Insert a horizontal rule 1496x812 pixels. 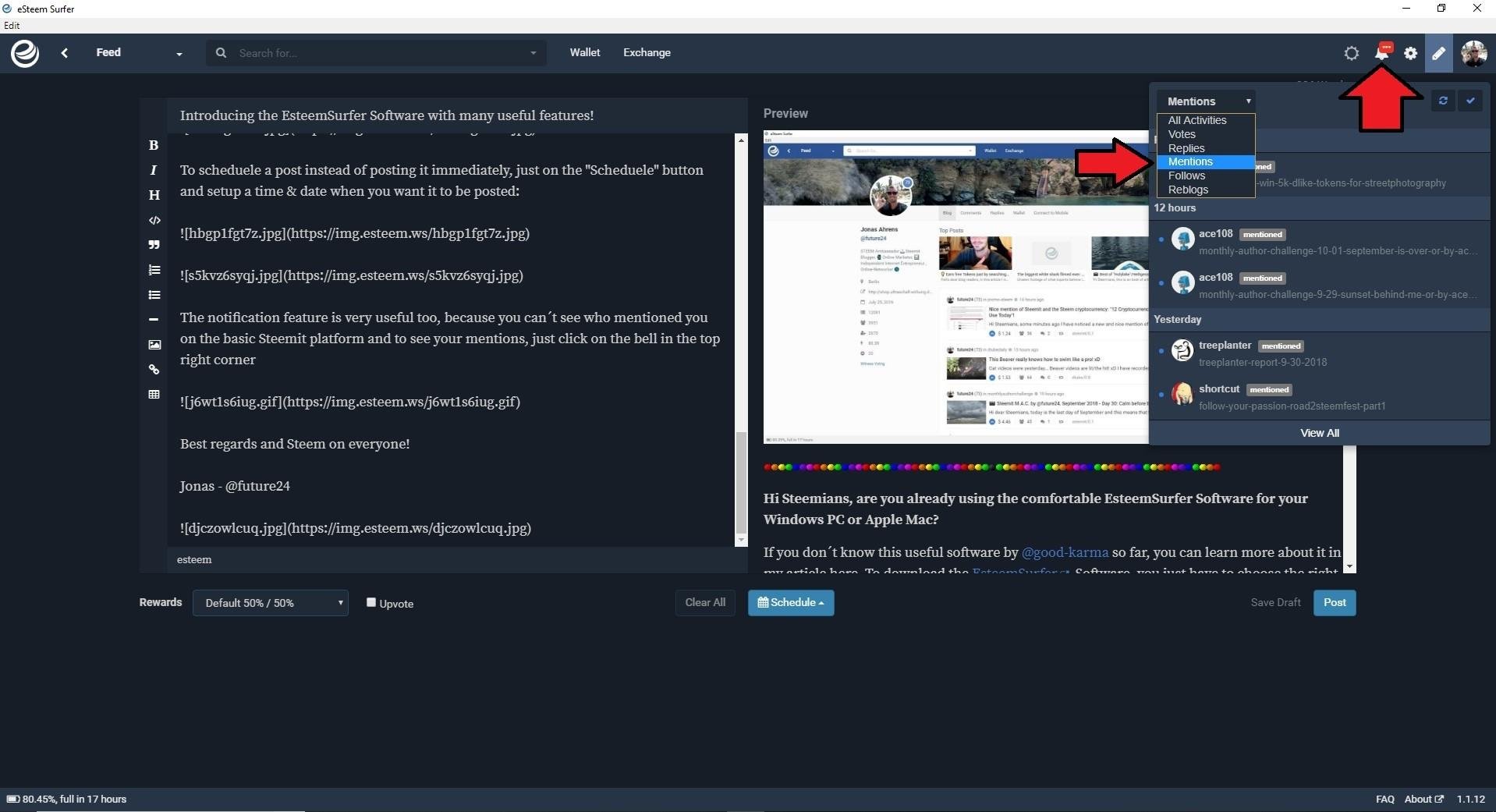coord(154,319)
